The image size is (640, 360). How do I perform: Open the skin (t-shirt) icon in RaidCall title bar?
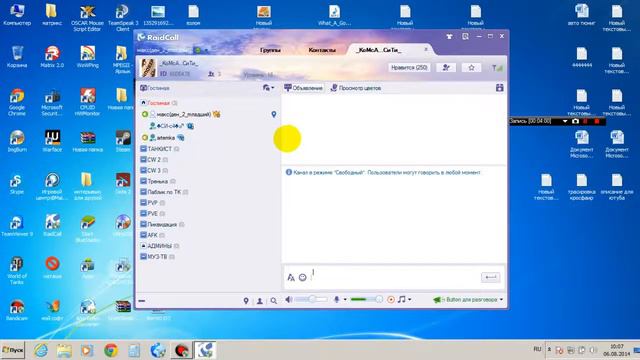[449, 37]
